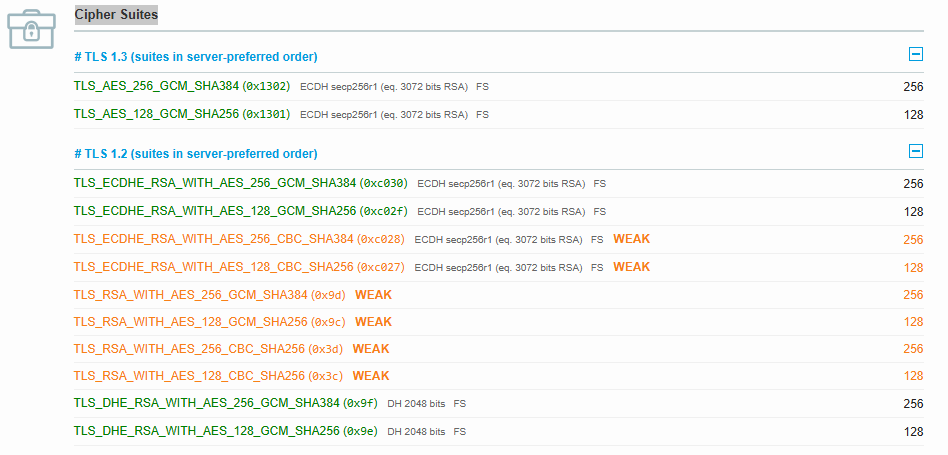
Task: Select TLS_AES_256_GCM_SHA384 (0x1302) suite name
Action: pyautogui.click(x=182, y=86)
